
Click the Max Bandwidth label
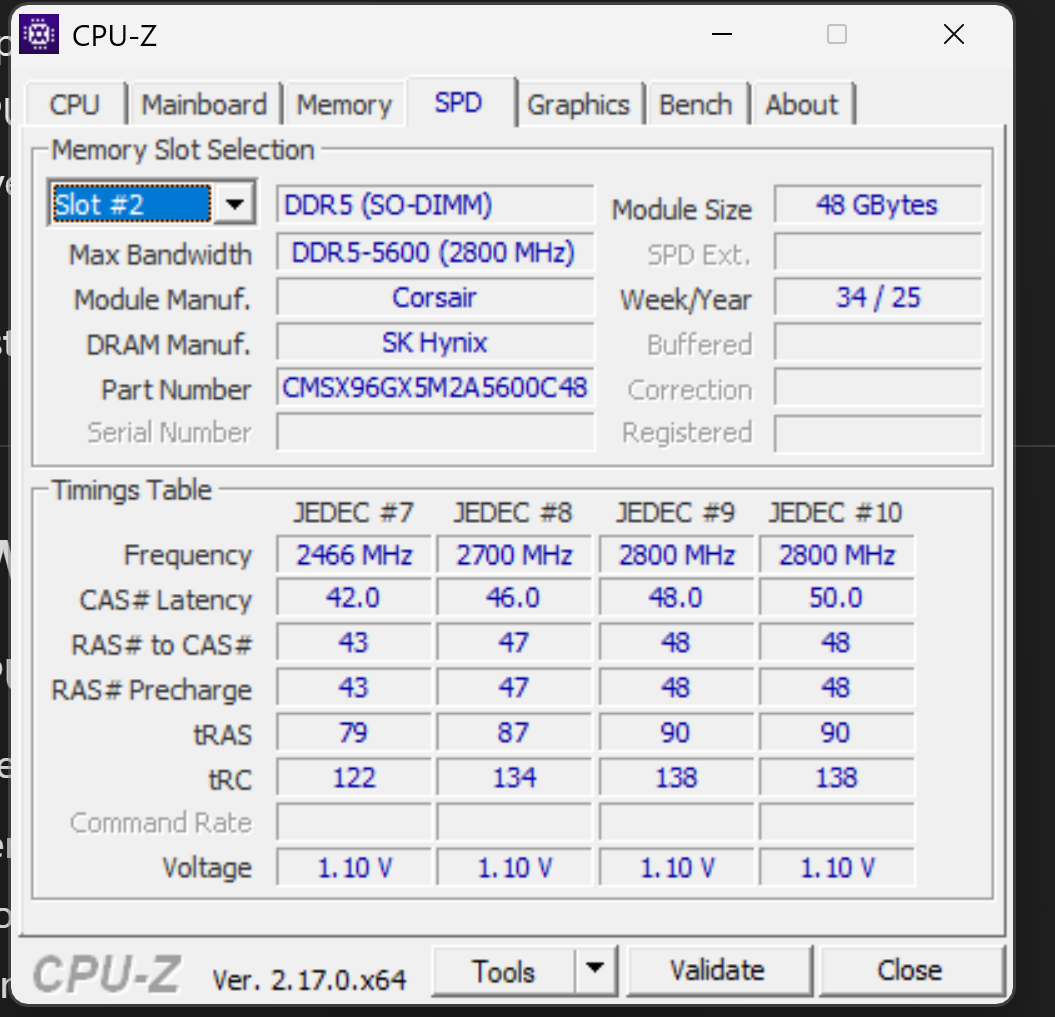[x=160, y=255]
